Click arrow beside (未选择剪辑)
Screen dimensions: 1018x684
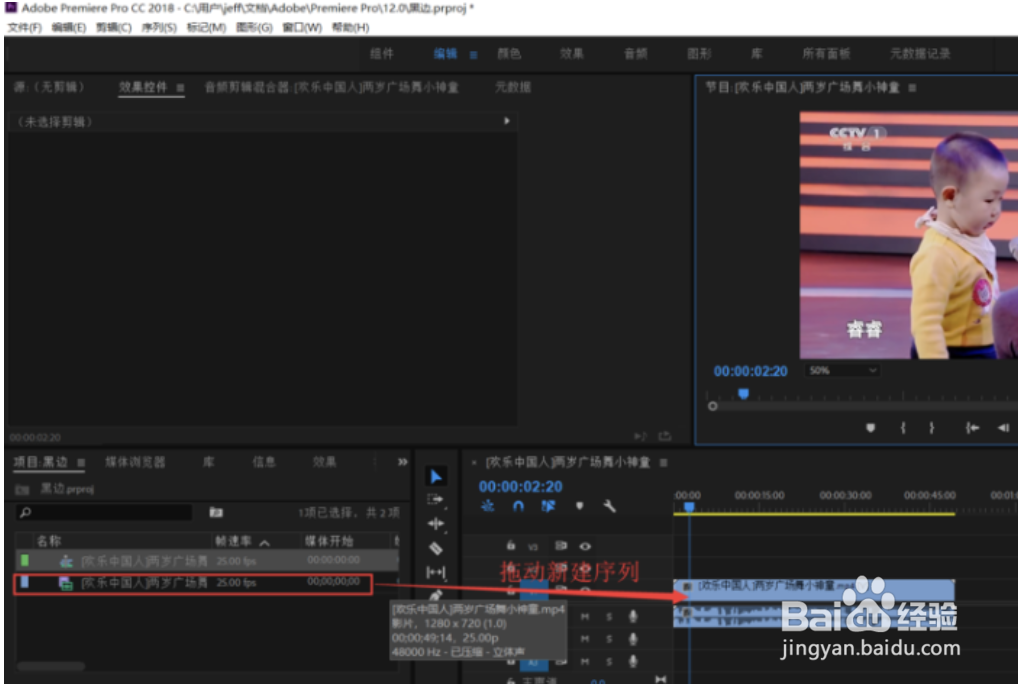(x=506, y=121)
